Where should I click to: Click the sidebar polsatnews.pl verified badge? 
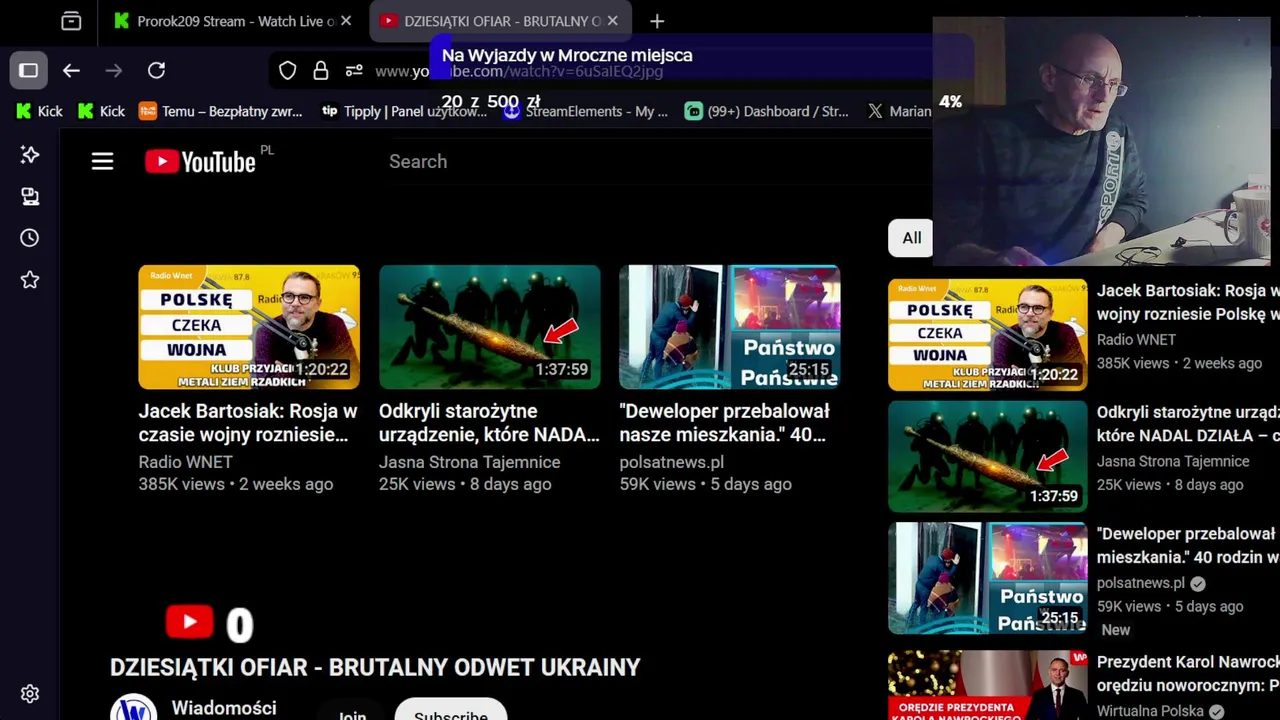coord(1198,583)
